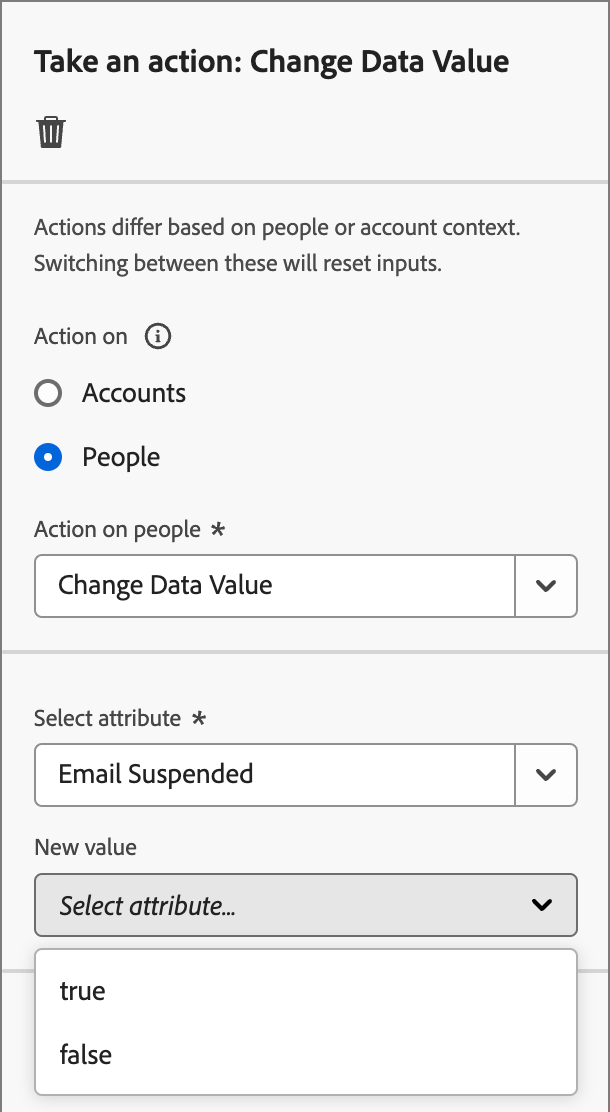
Task: Click the context description text
Action: [x=277, y=246]
